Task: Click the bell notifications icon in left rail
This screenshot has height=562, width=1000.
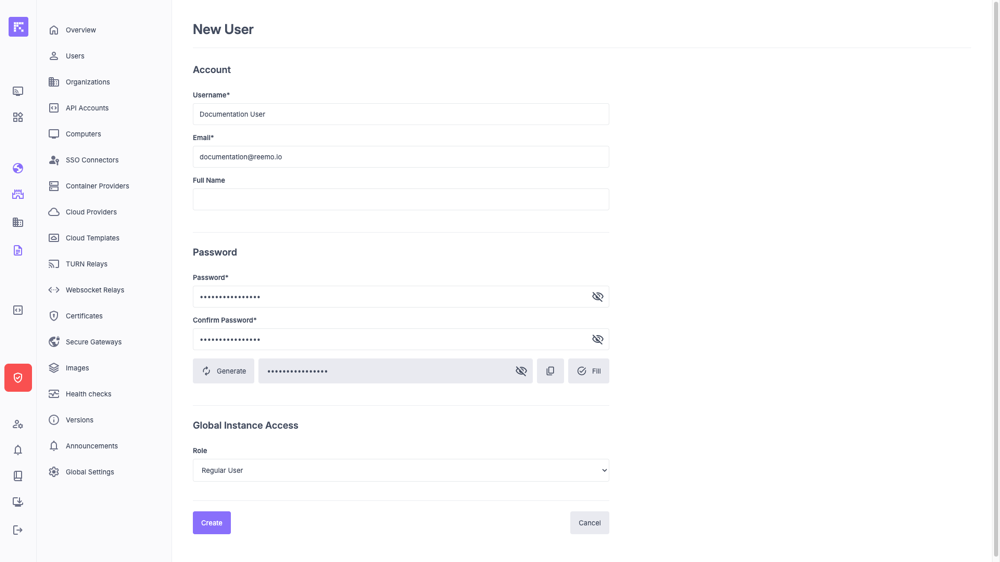Action: (18, 450)
